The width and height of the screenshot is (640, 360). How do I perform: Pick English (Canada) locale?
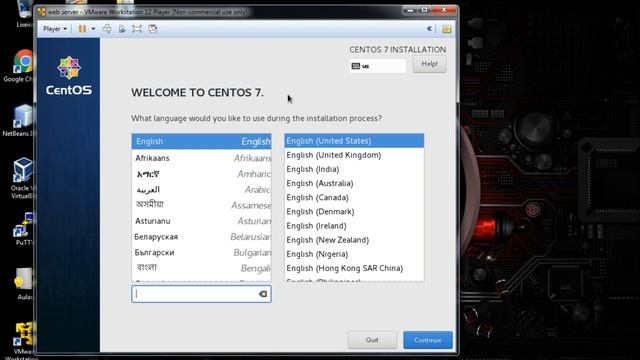[354, 198]
